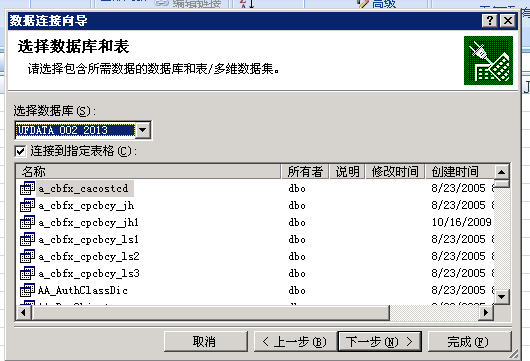This screenshot has width=530, height=361.
Task: Toggle the 连接到指定表格 checkbox
Action: tap(20, 151)
